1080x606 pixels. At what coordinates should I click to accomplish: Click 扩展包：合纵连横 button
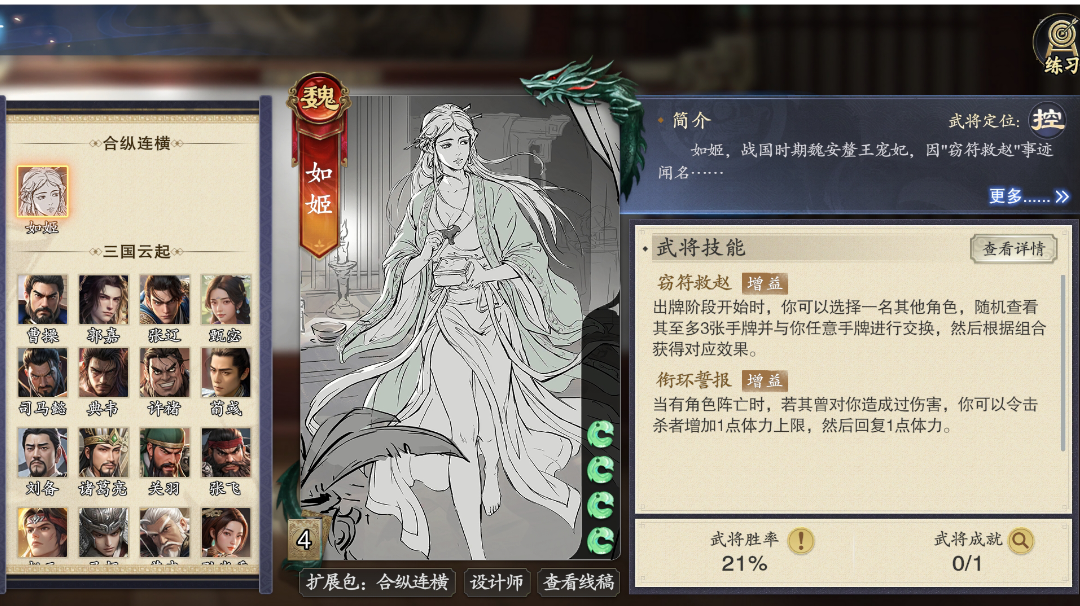(377, 583)
